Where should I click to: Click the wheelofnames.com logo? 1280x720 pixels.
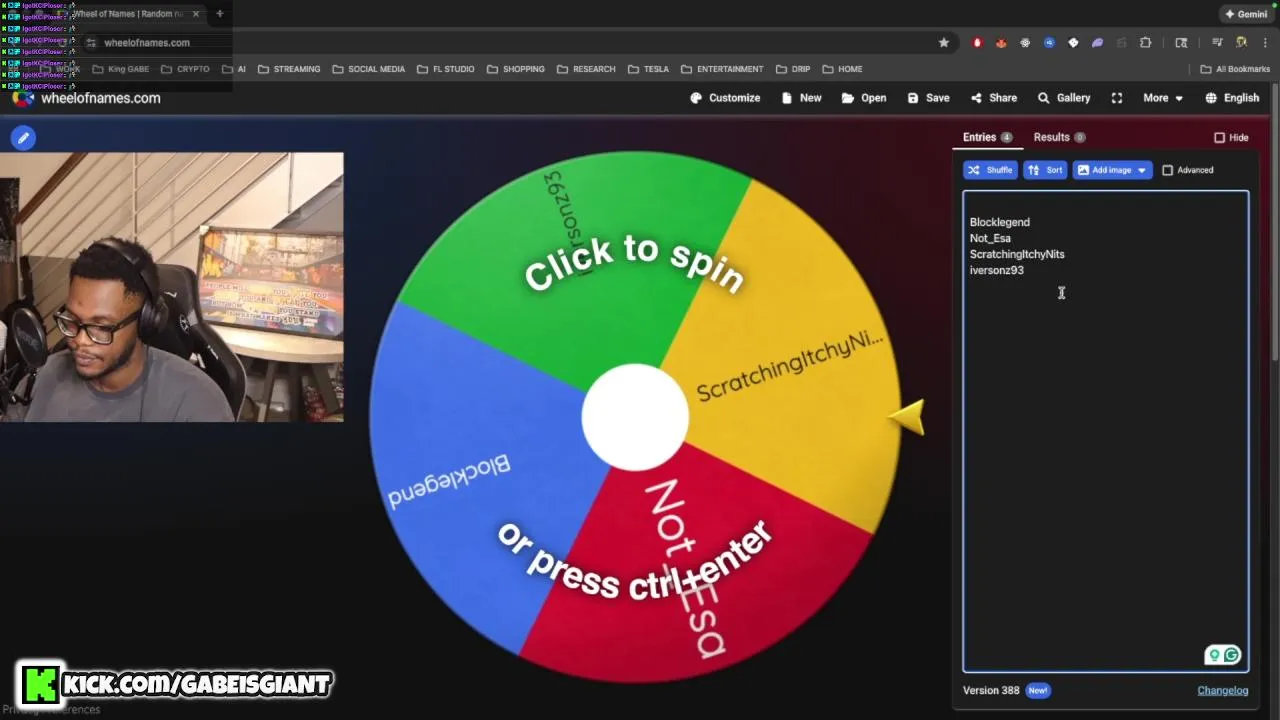(x=86, y=98)
